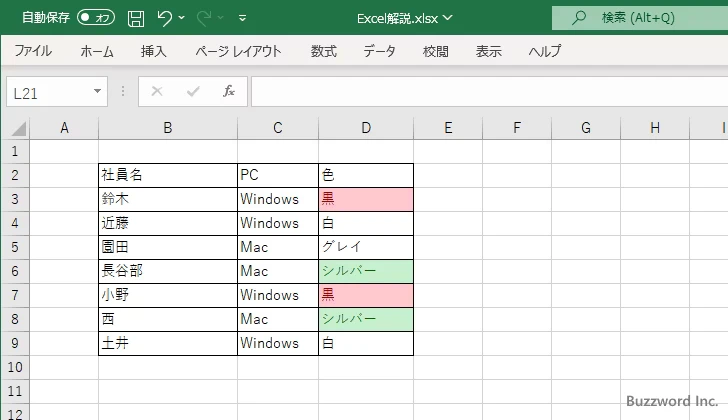Open the 挿入 tab
728x420 pixels.
point(154,51)
